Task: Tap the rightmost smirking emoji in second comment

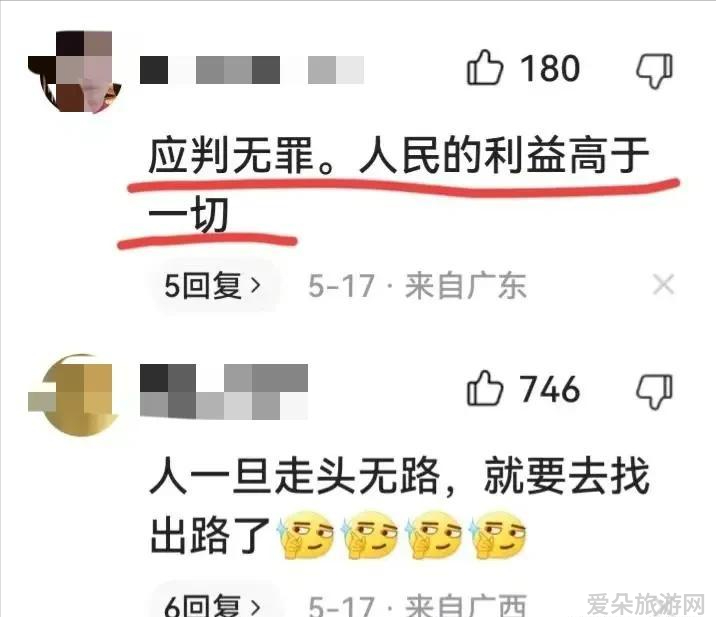Action: tap(499, 535)
